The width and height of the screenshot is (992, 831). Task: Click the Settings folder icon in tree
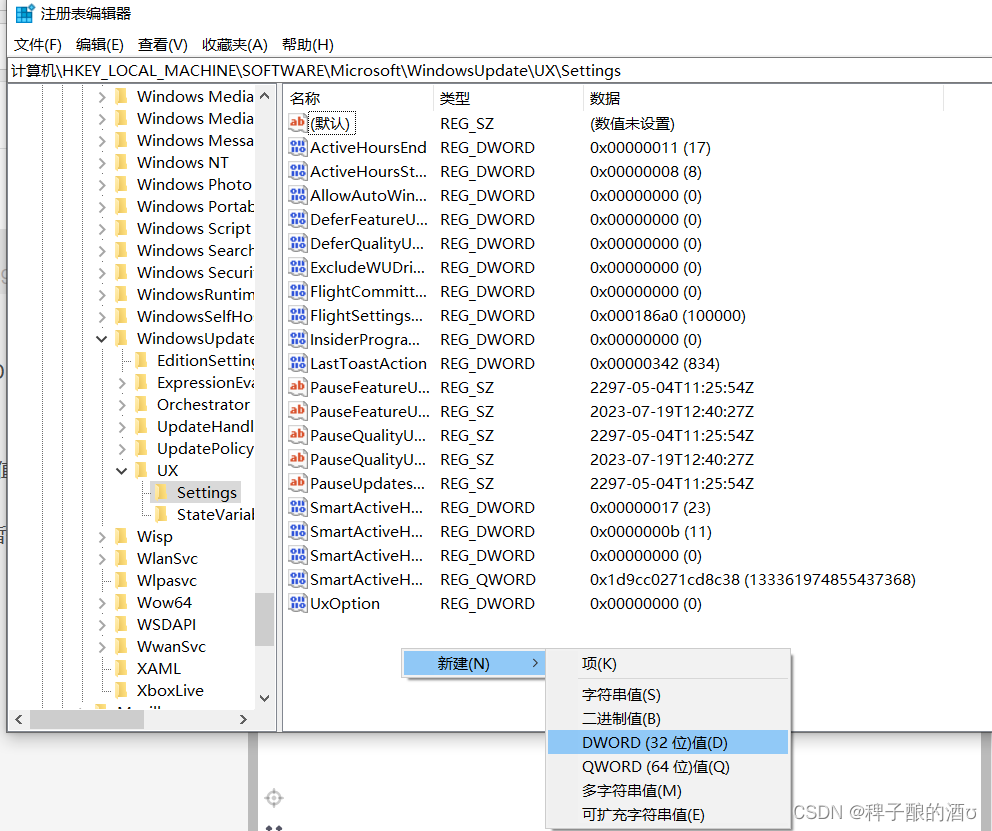(162, 493)
